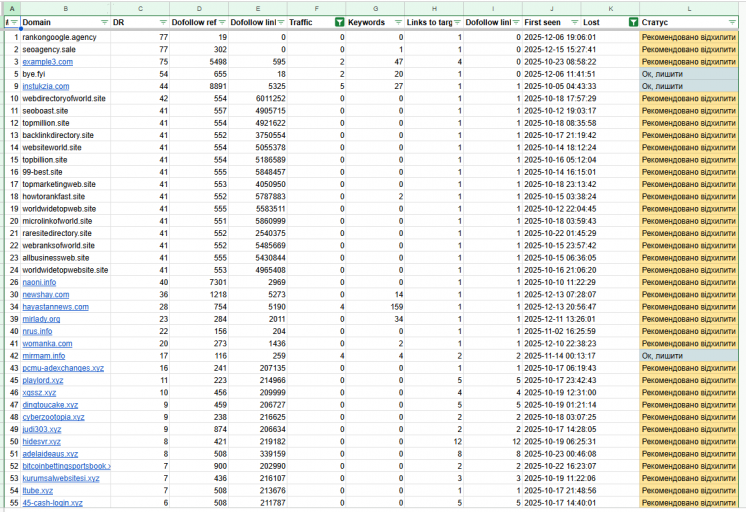Open the ltube.xyz link
The height and width of the screenshot is (512, 746).
tap(38, 491)
